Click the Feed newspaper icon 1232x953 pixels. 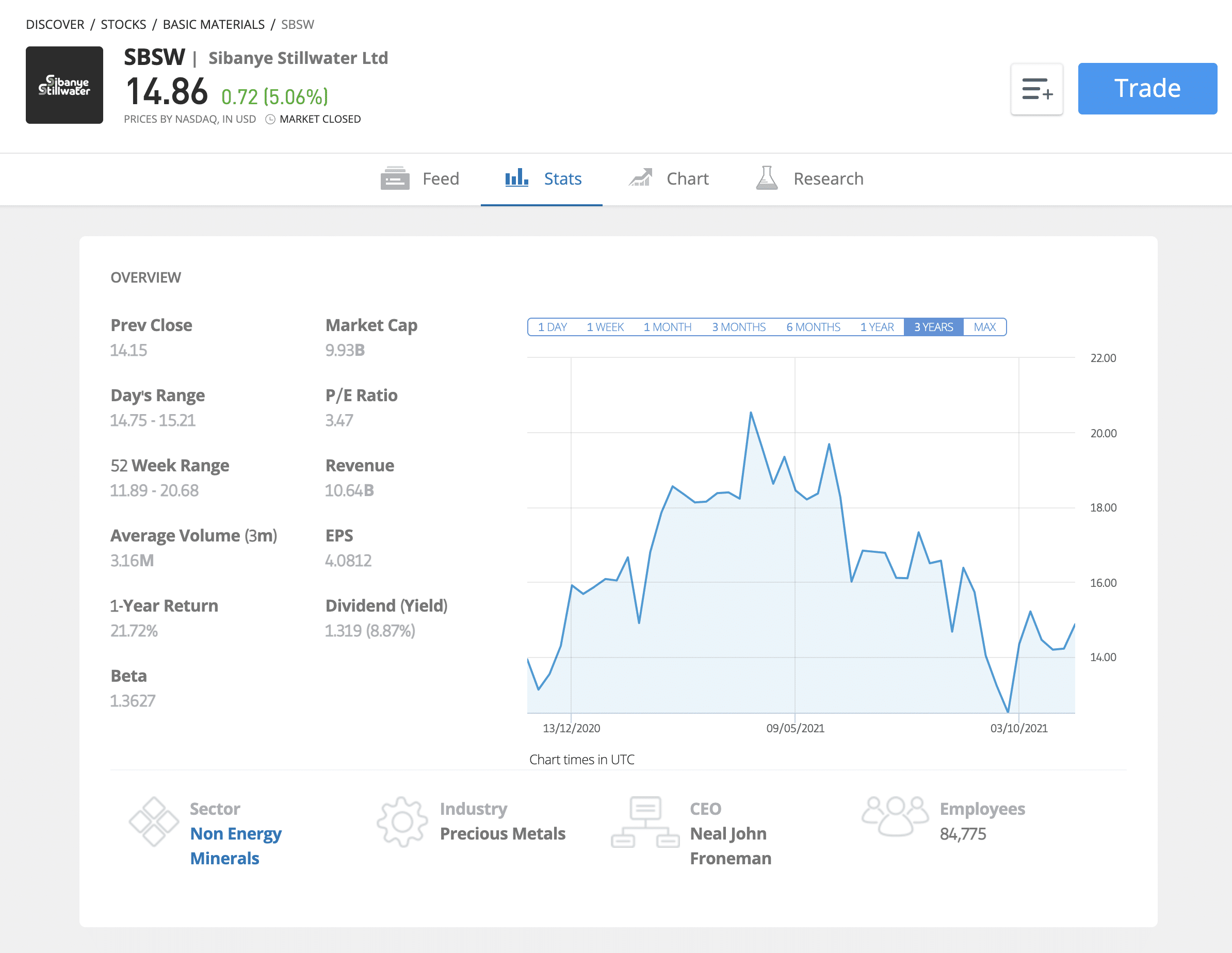pyautogui.click(x=395, y=178)
